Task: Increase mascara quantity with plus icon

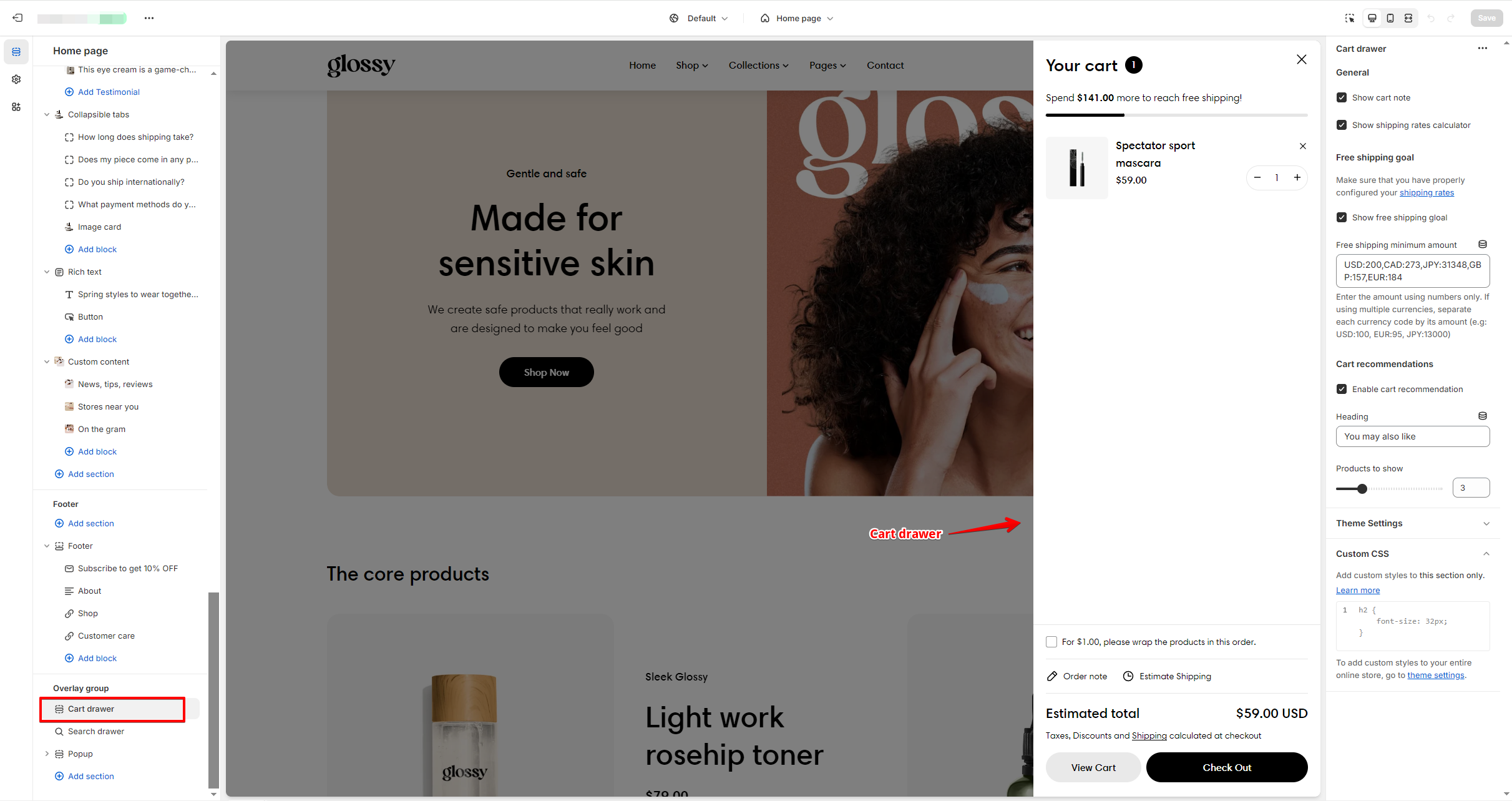Action: pos(1297,178)
